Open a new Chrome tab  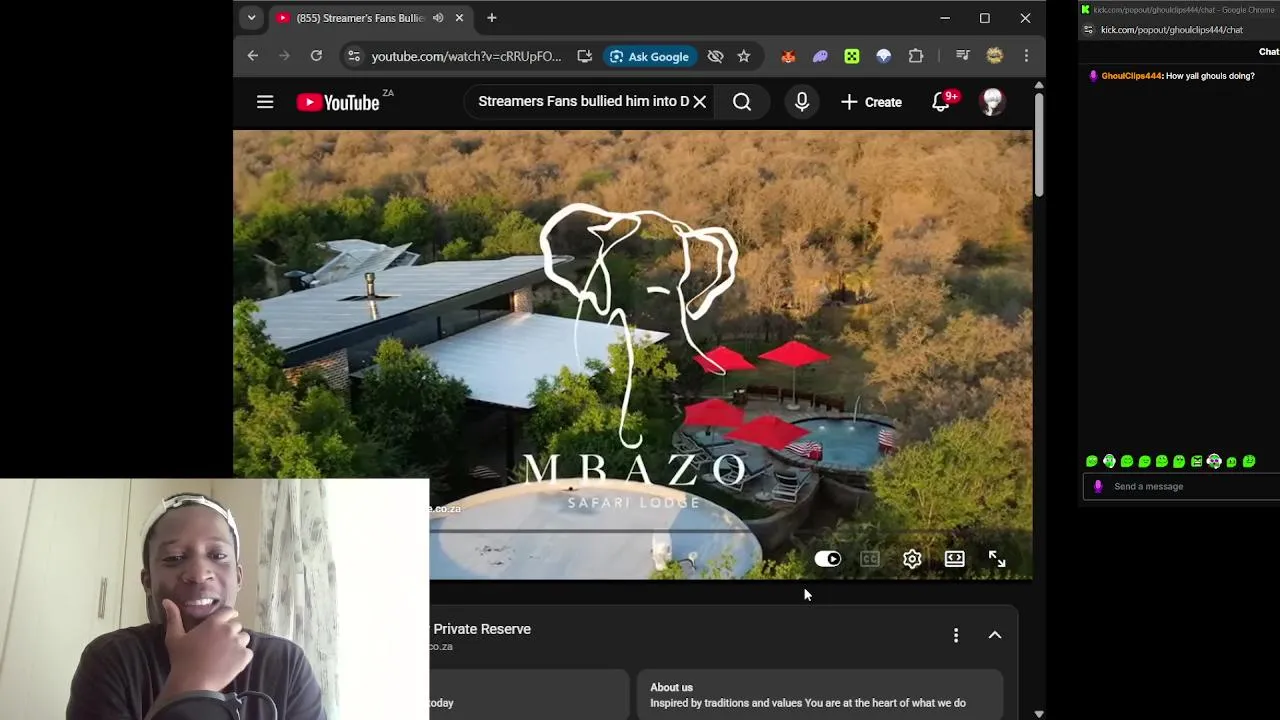(491, 18)
